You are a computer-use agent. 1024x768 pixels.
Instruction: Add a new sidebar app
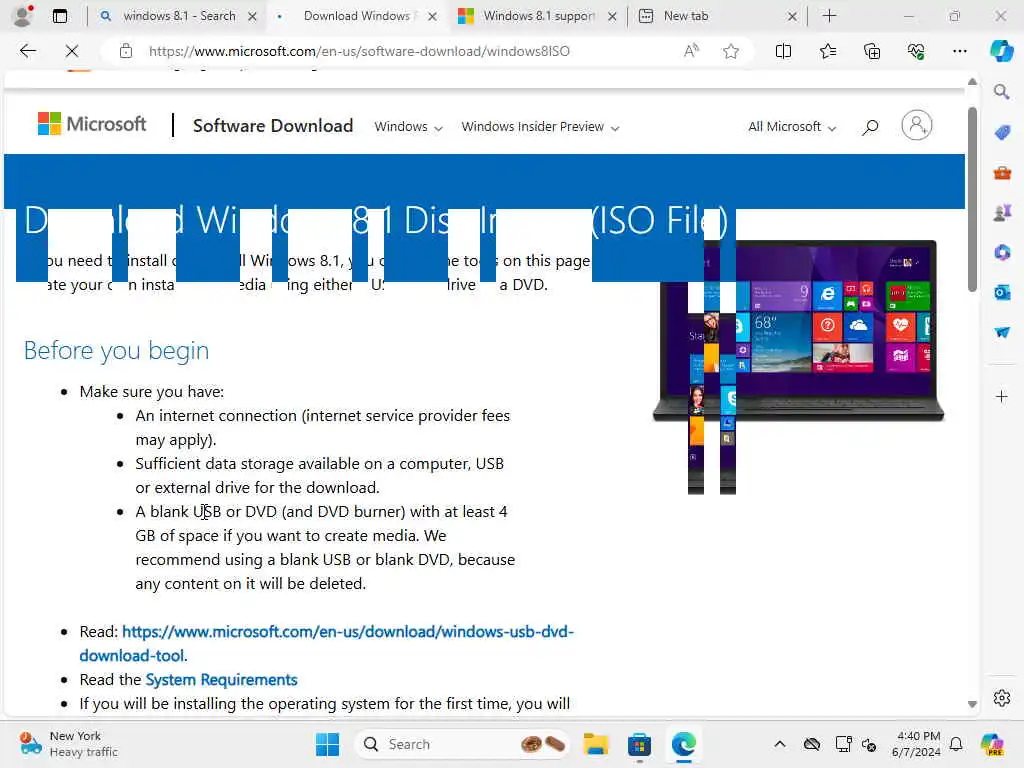point(1002,396)
